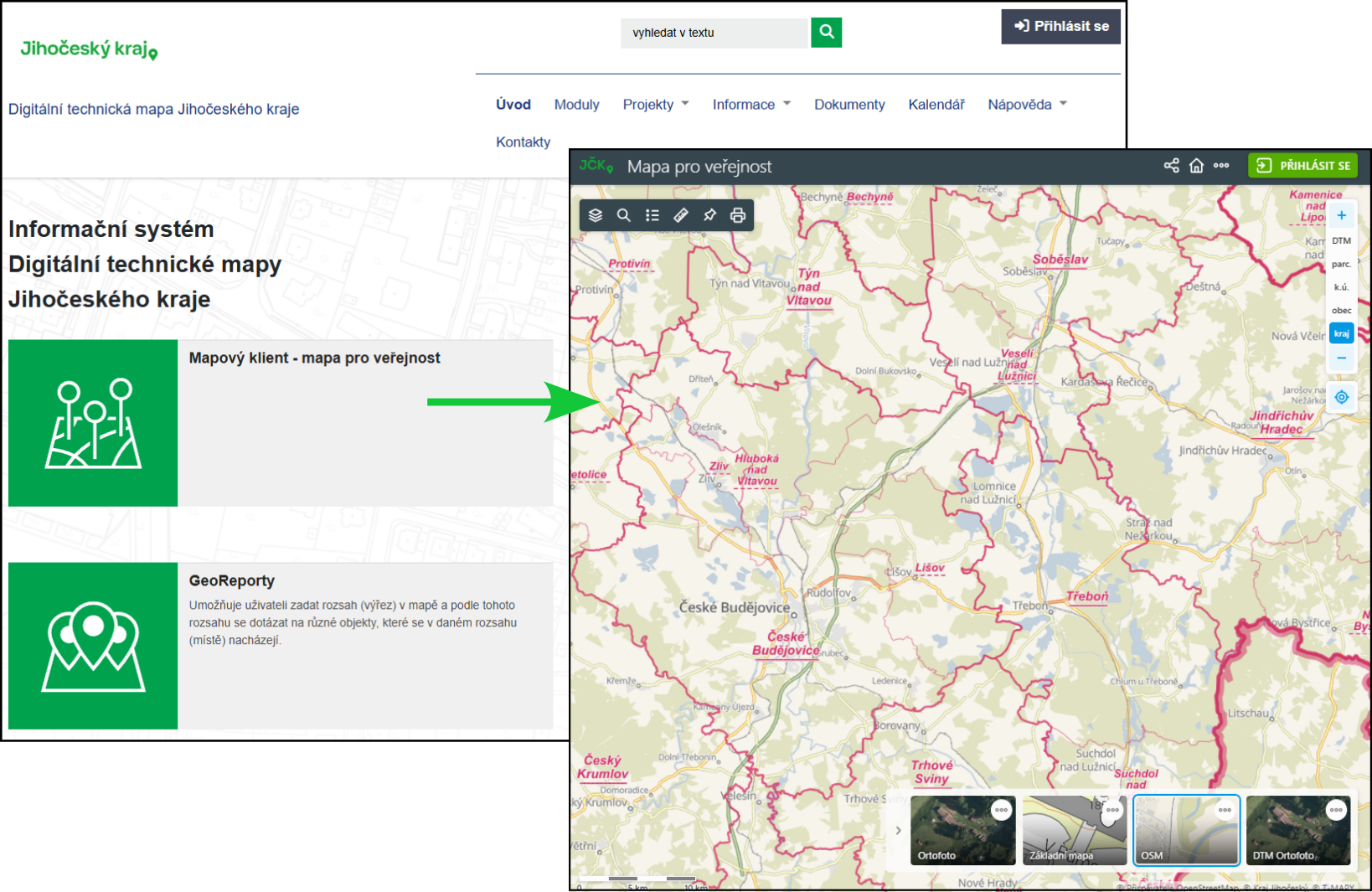Click the green search magnifier button
This screenshot has width=1372, height=892.
pos(827,32)
